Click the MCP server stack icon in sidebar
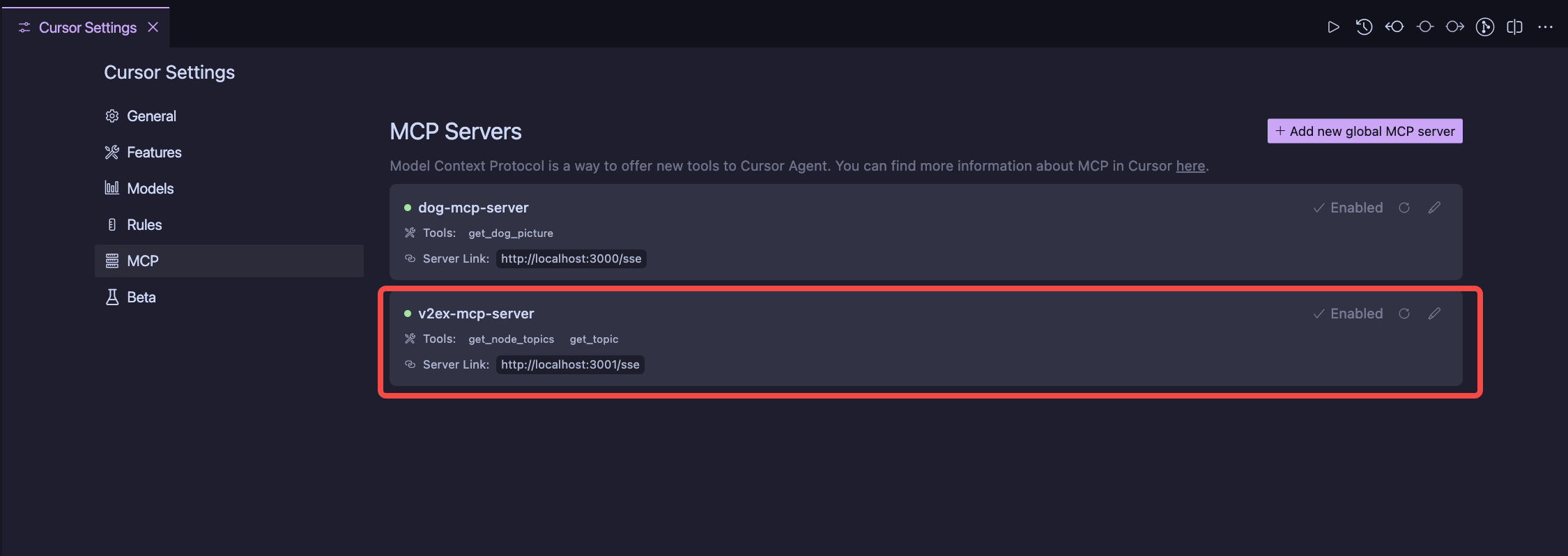The height and width of the screenshot is (556, 1568). coord(112,261)
